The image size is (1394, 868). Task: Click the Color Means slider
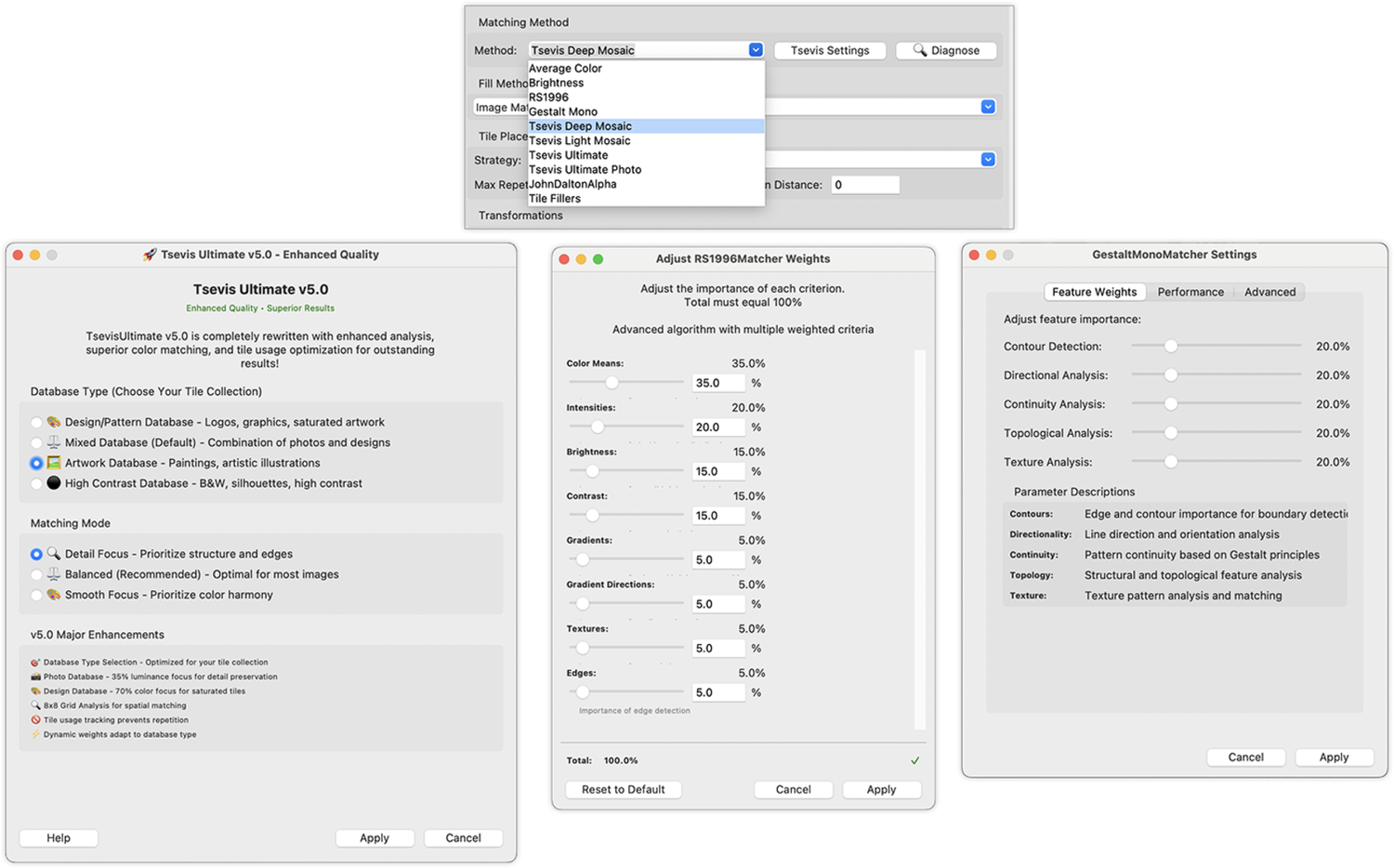(x=626, y=383)
